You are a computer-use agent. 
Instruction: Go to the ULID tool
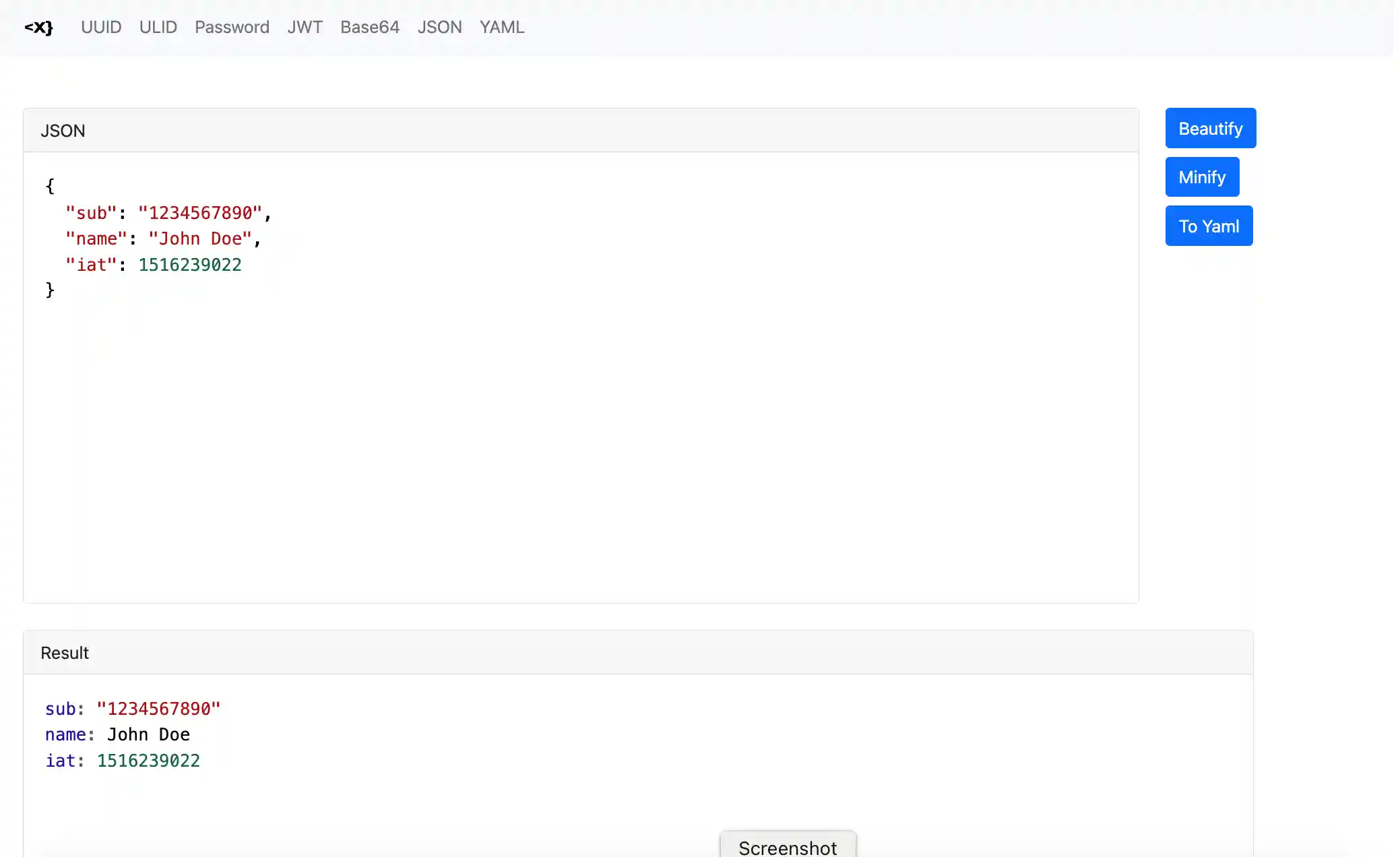coord(158,27)
